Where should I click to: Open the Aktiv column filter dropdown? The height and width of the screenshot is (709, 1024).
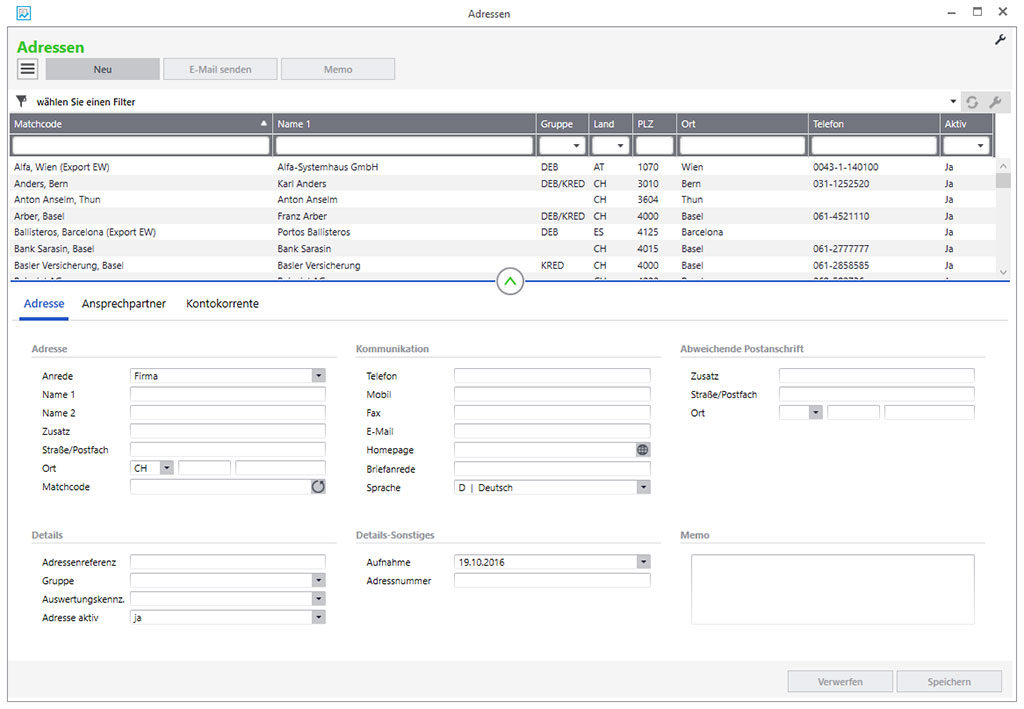pyautogui.click(x=980, y=146)
